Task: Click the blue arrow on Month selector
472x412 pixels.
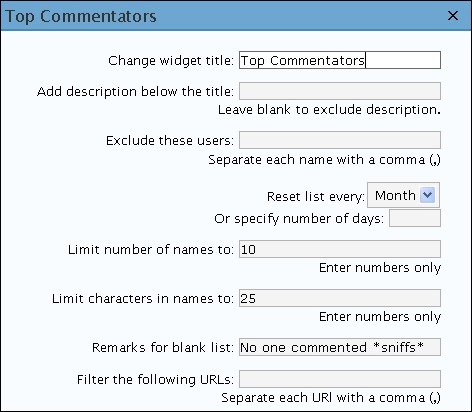Action: (x=427, y=195)
